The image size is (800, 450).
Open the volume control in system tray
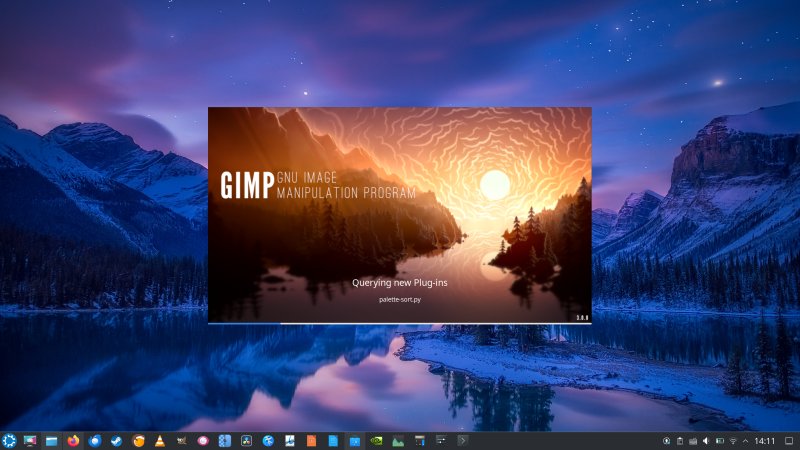[x=706, y=441]
